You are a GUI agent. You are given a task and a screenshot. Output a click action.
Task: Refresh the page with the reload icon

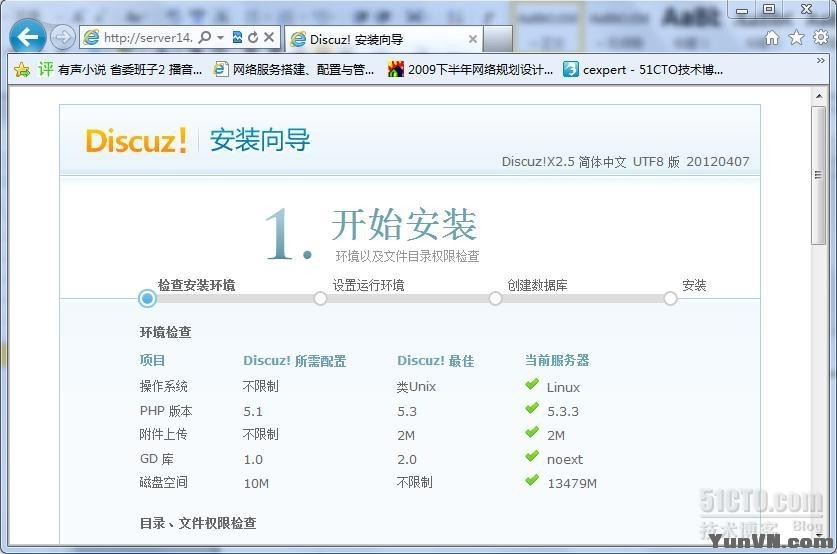pos(253,37)
